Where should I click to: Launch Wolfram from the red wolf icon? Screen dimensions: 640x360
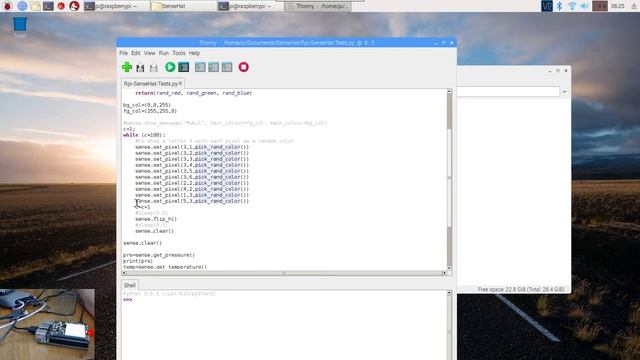click(74, 6)
